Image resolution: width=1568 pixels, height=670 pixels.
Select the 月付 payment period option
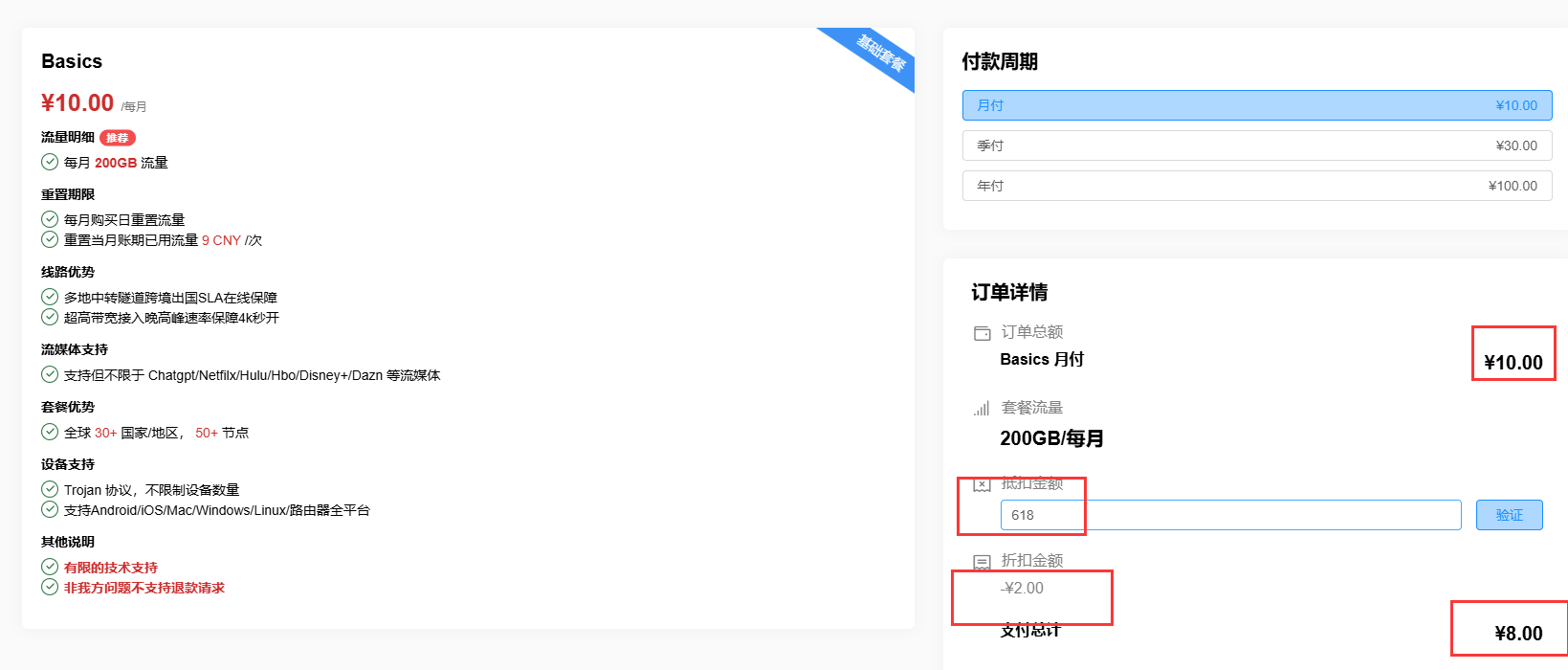pos(1256,105)
